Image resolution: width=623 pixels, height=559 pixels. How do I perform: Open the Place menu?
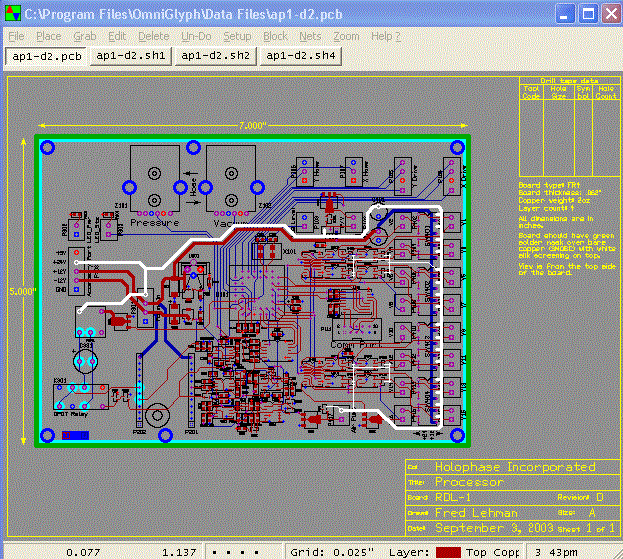48,36
